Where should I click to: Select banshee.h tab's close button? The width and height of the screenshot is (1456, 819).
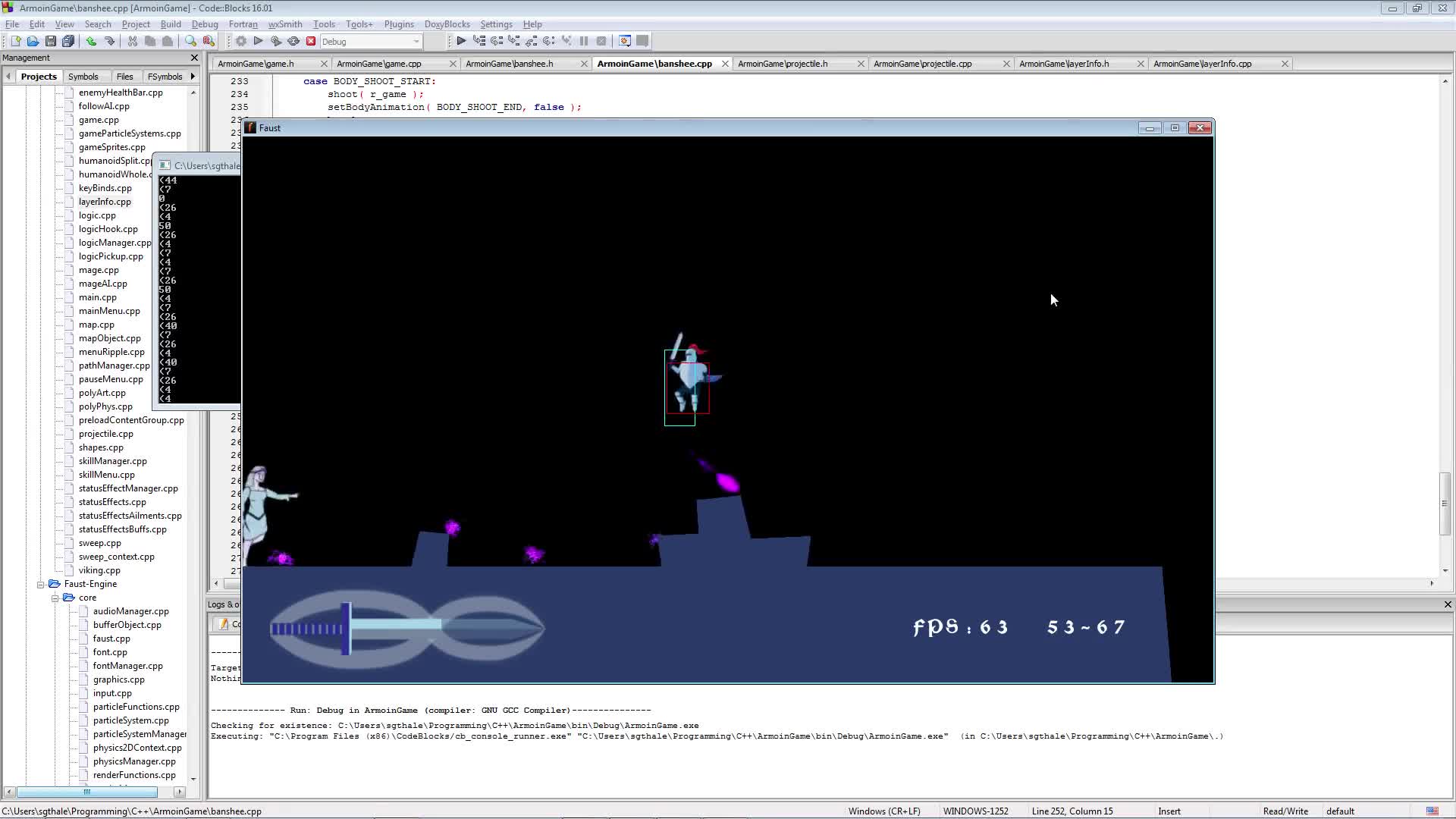click(584, 64)
